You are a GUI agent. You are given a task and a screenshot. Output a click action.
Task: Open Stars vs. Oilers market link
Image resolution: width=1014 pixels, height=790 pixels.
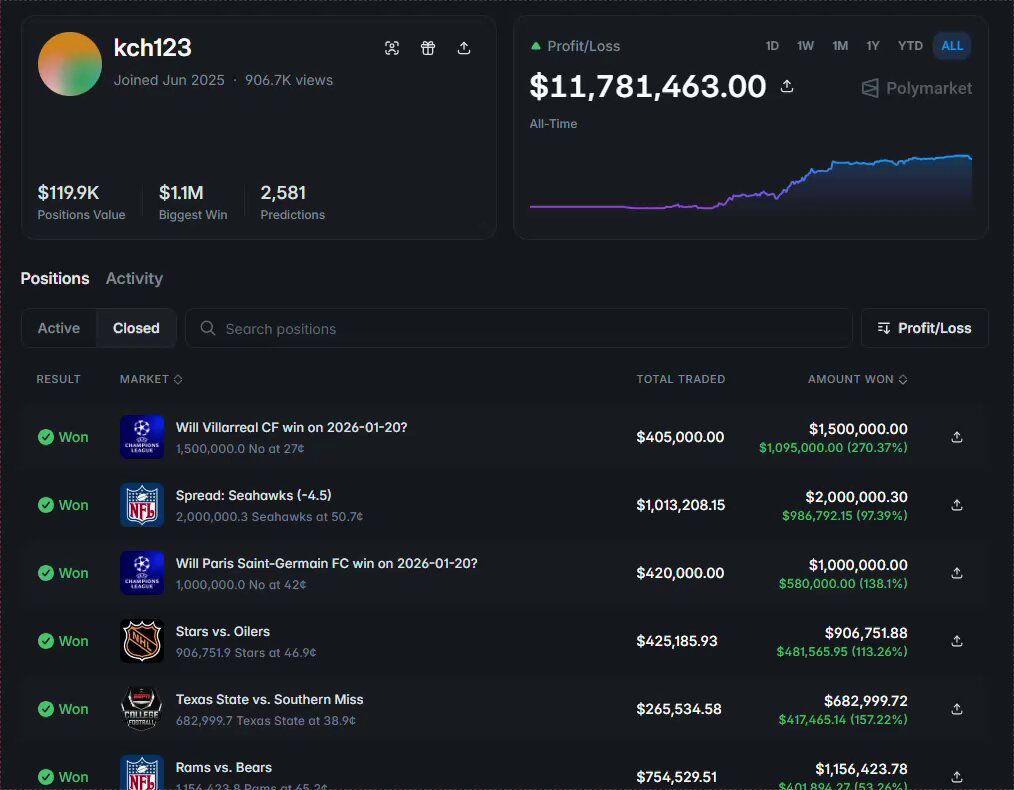point(223,632)
